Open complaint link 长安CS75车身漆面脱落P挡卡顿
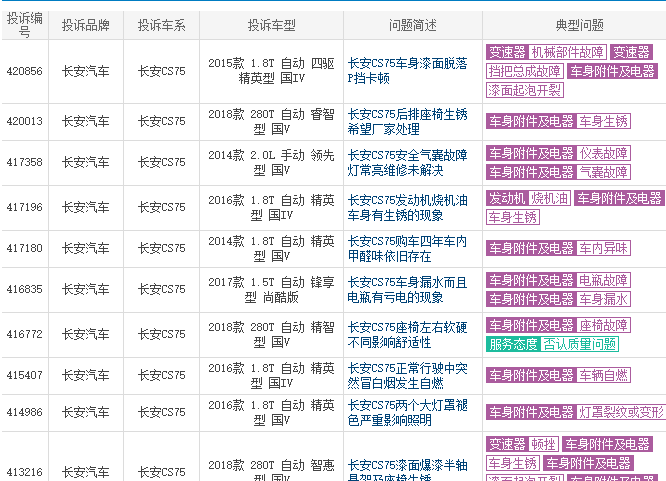The image size is (666, 481). click(407, 71)
